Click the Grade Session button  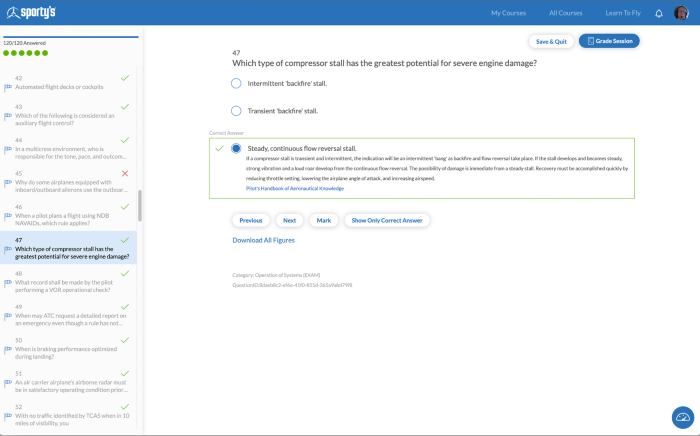click(609, 41)
